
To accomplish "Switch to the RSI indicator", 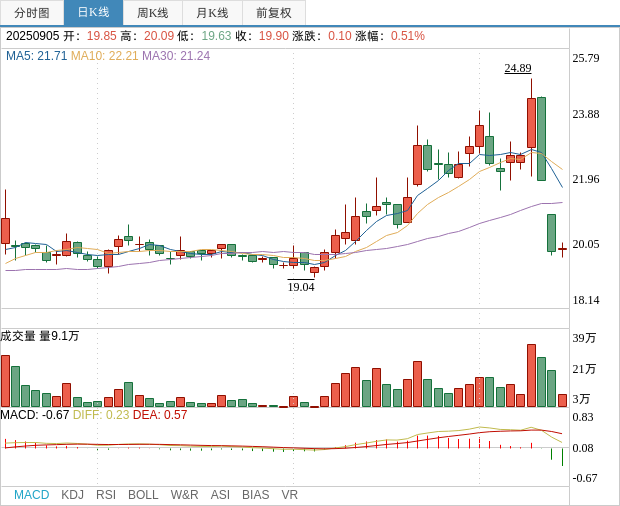I will [106, 495].
